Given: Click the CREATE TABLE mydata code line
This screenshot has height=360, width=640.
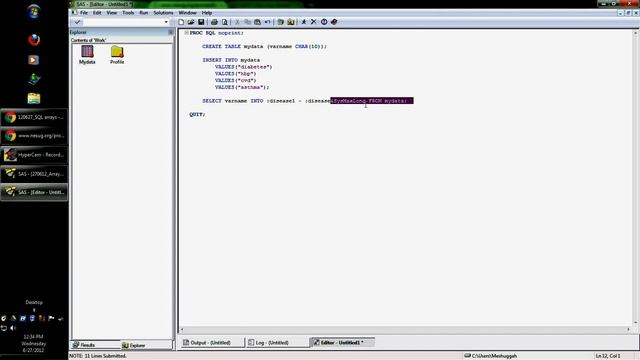Looking at the screenshot, I should (x=264, y=47).
